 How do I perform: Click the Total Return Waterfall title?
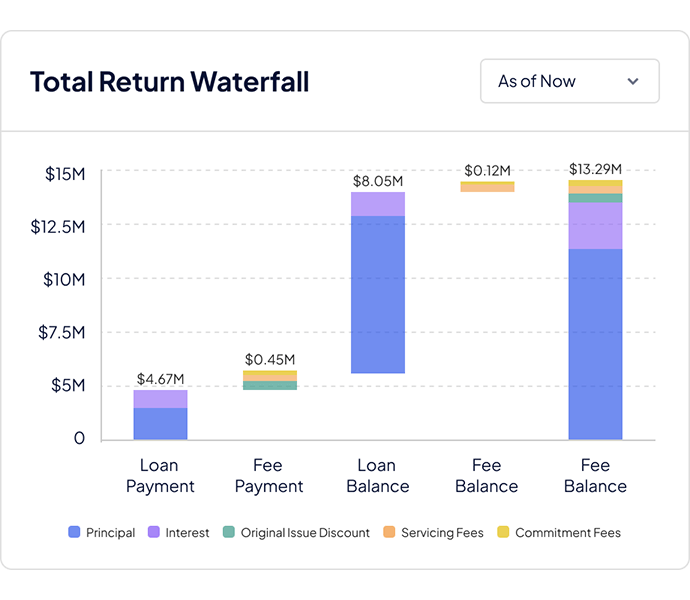tap(169, 82)
